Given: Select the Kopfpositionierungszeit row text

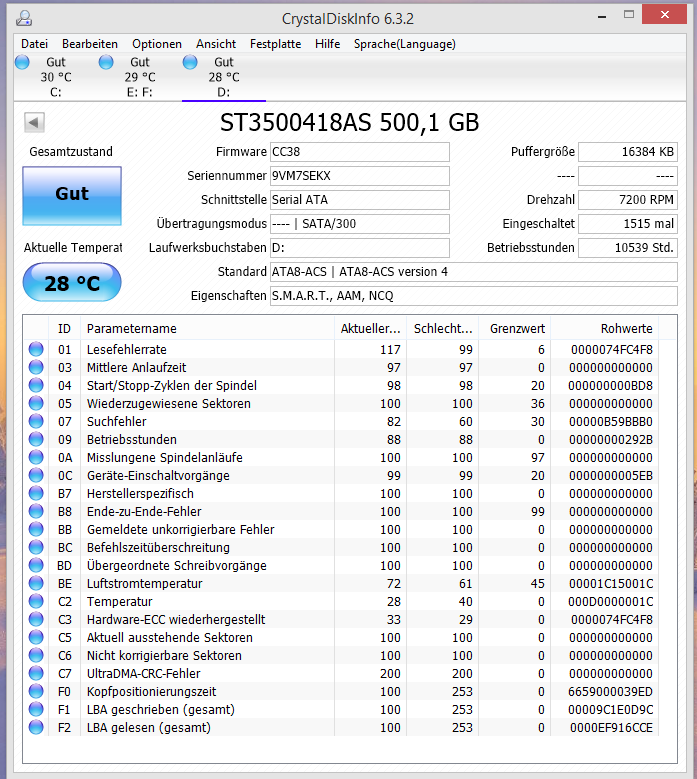Looking at the screenshot, I should 152,692.
